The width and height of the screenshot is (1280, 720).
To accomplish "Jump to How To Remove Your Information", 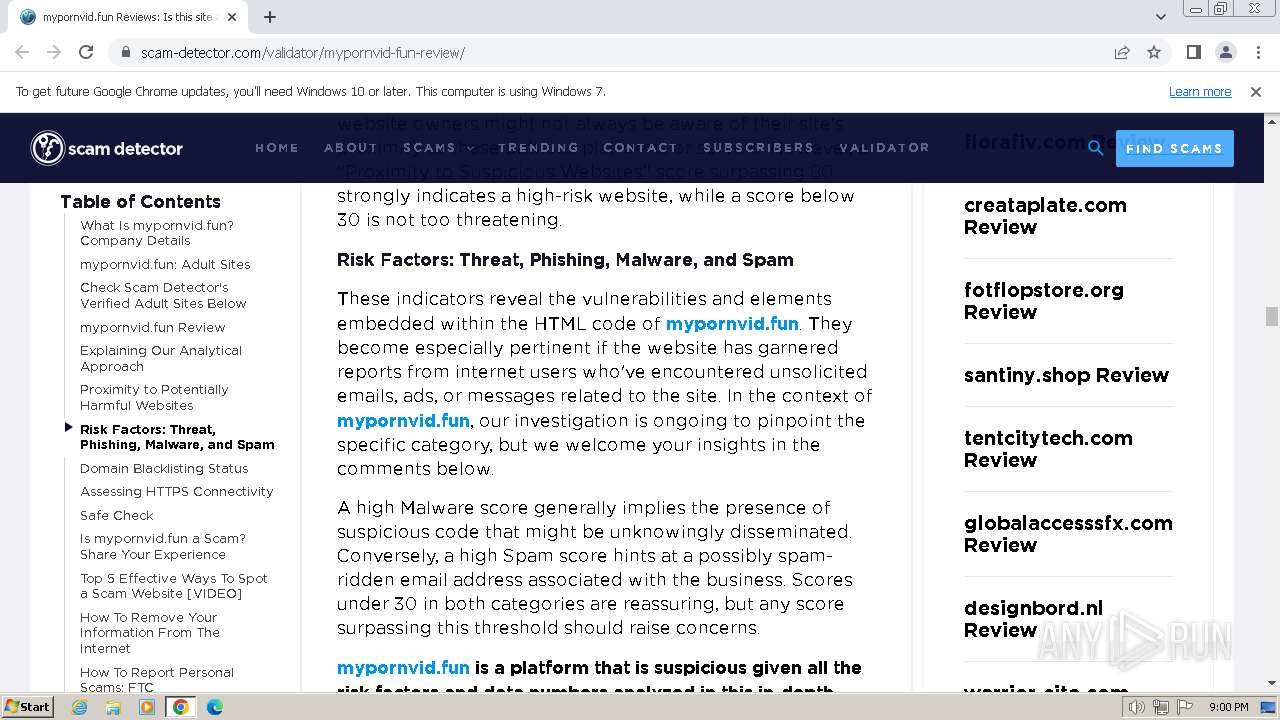I will click(x=150, y=632).
